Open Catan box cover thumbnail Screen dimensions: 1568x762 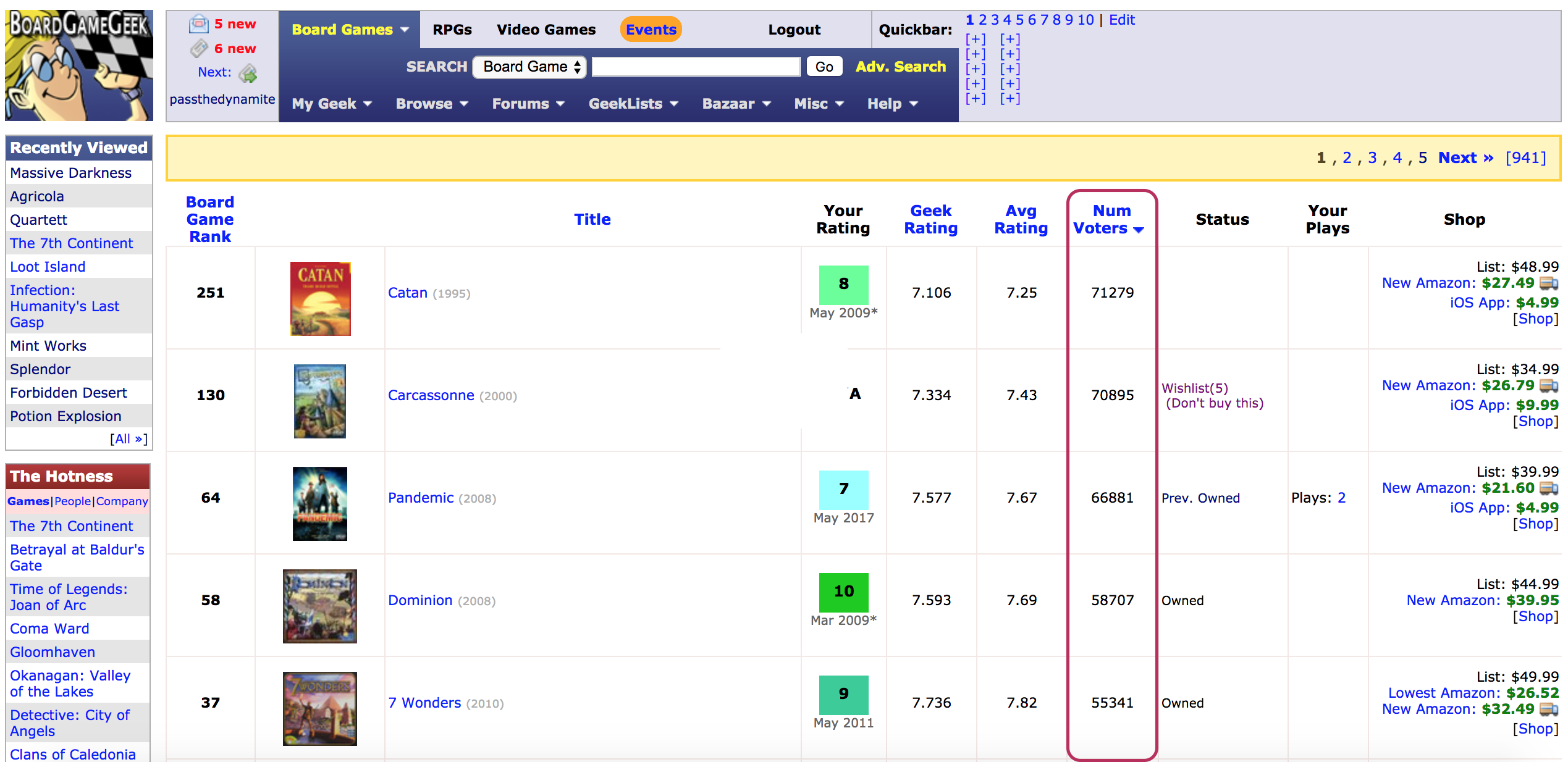(x=321, y=299)
